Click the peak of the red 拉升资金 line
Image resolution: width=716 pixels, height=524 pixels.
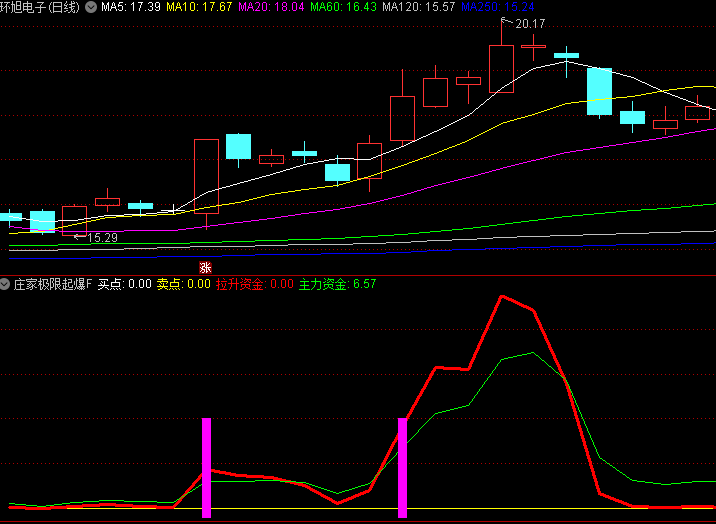502,296
